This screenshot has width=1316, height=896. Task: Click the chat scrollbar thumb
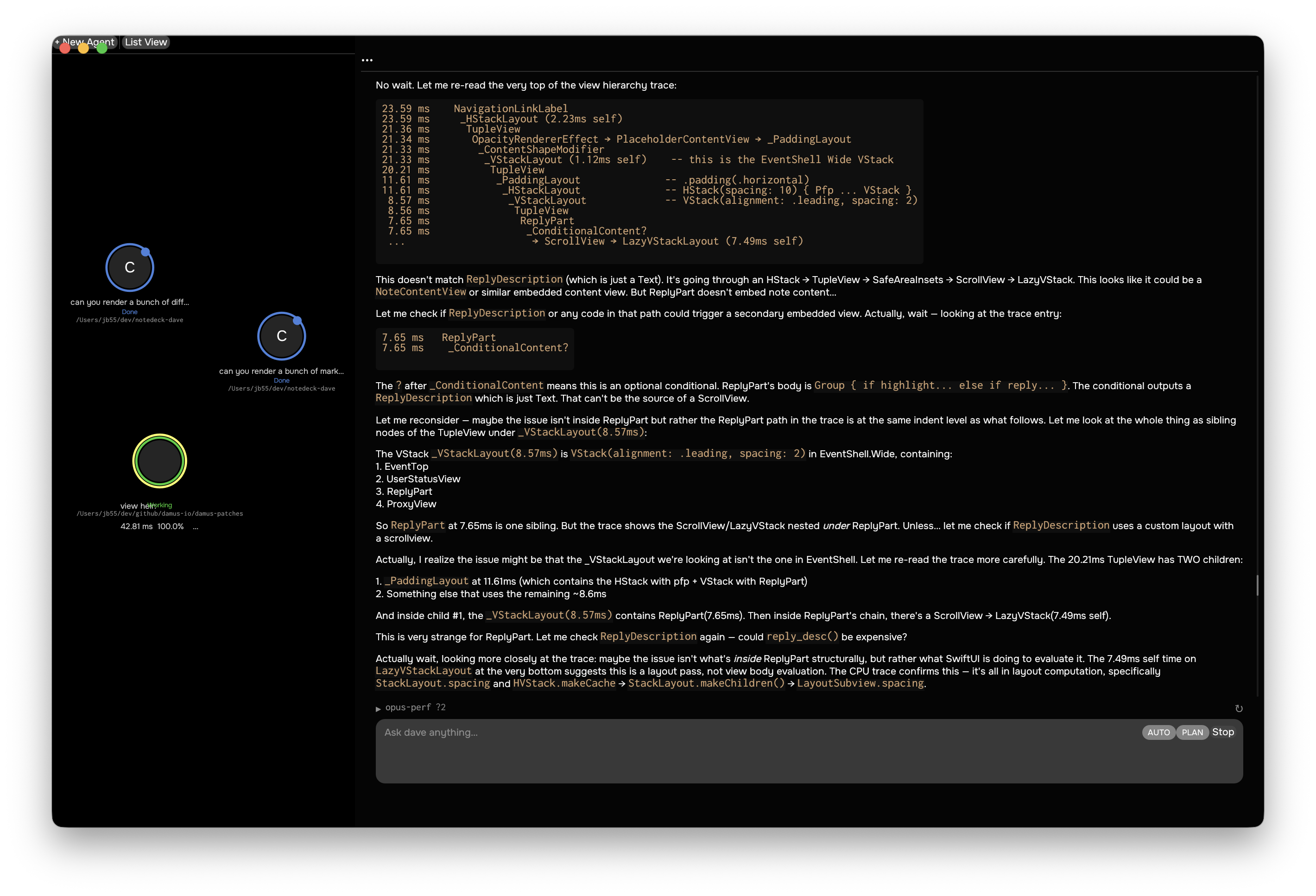pos(1257,585)
